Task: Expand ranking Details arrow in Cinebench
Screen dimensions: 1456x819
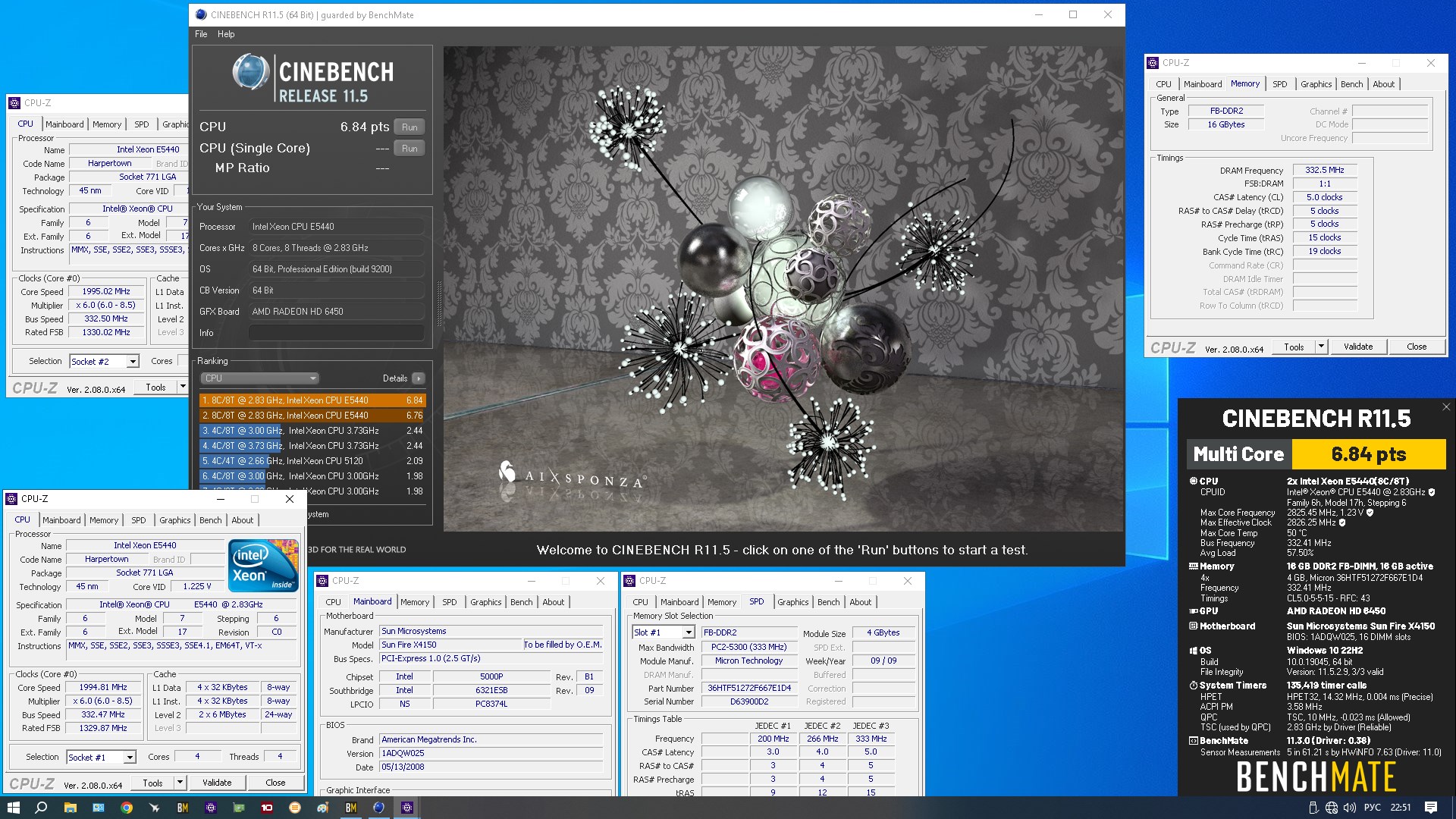Action: 419,378
